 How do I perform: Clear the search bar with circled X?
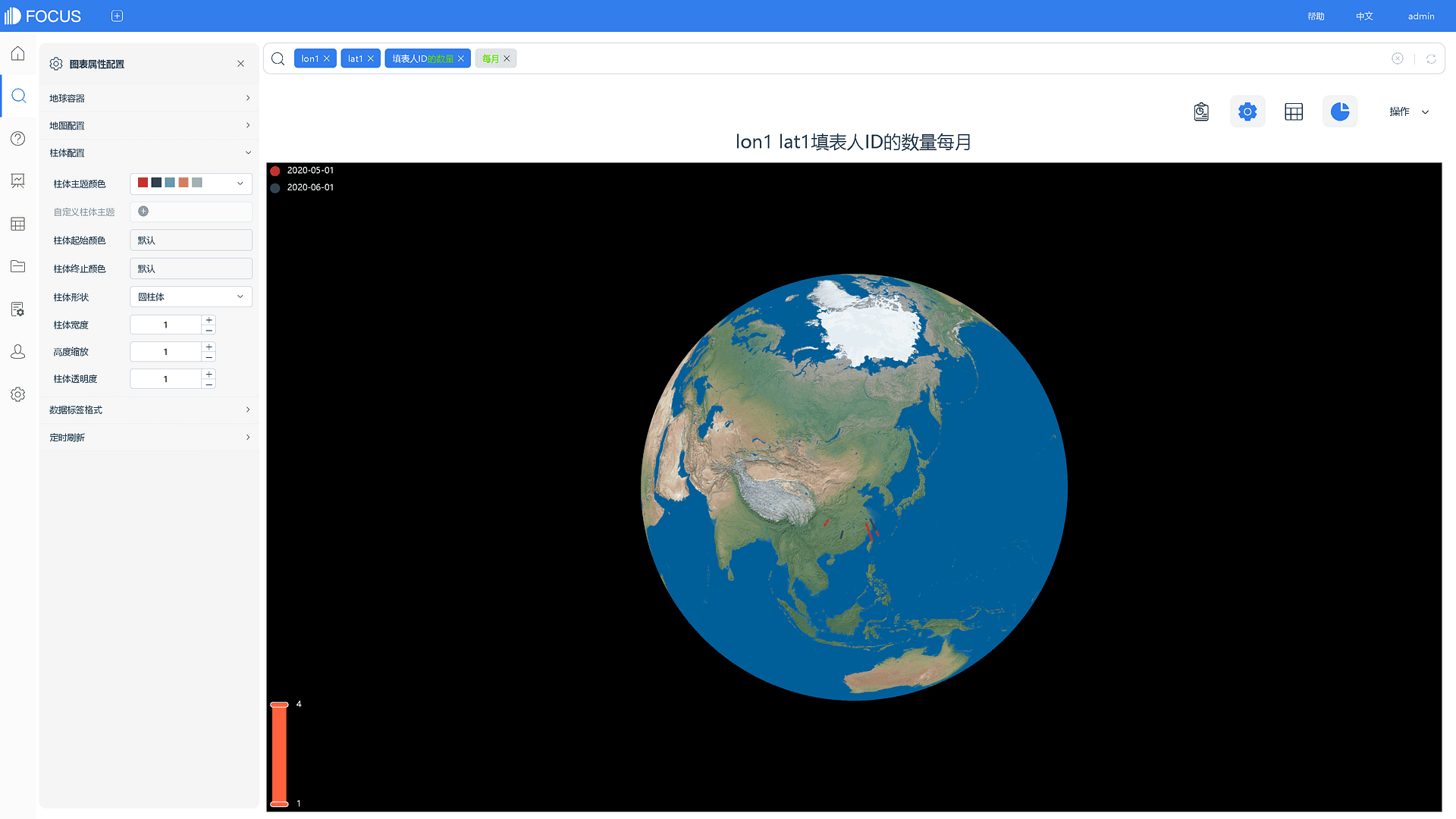(x=1398, y=58)
